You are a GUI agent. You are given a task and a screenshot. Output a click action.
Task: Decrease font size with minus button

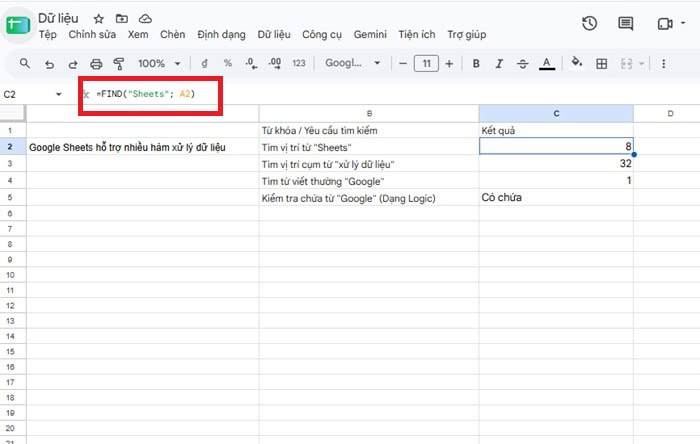coord(403,63)
